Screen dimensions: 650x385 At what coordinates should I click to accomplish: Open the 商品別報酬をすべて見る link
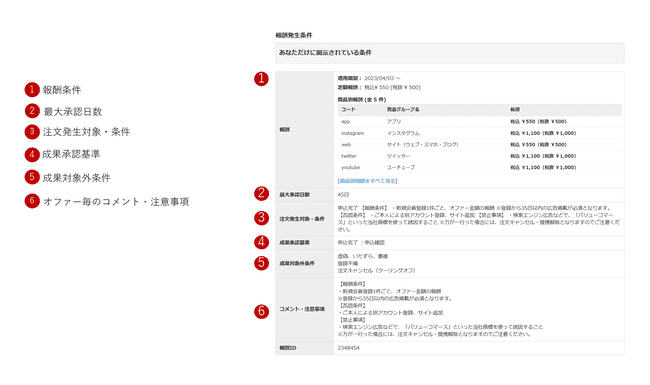(x=368, y=181)
